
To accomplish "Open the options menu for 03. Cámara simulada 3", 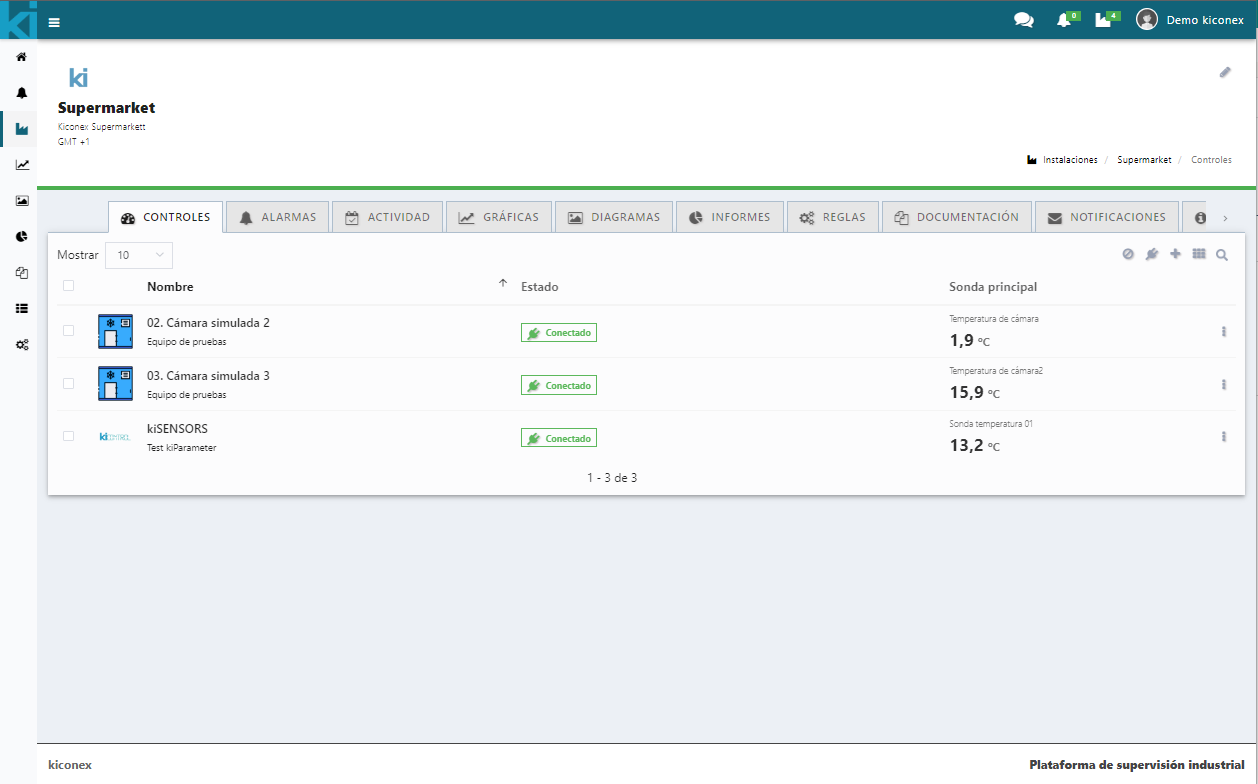I will [x=1224, y=384].
